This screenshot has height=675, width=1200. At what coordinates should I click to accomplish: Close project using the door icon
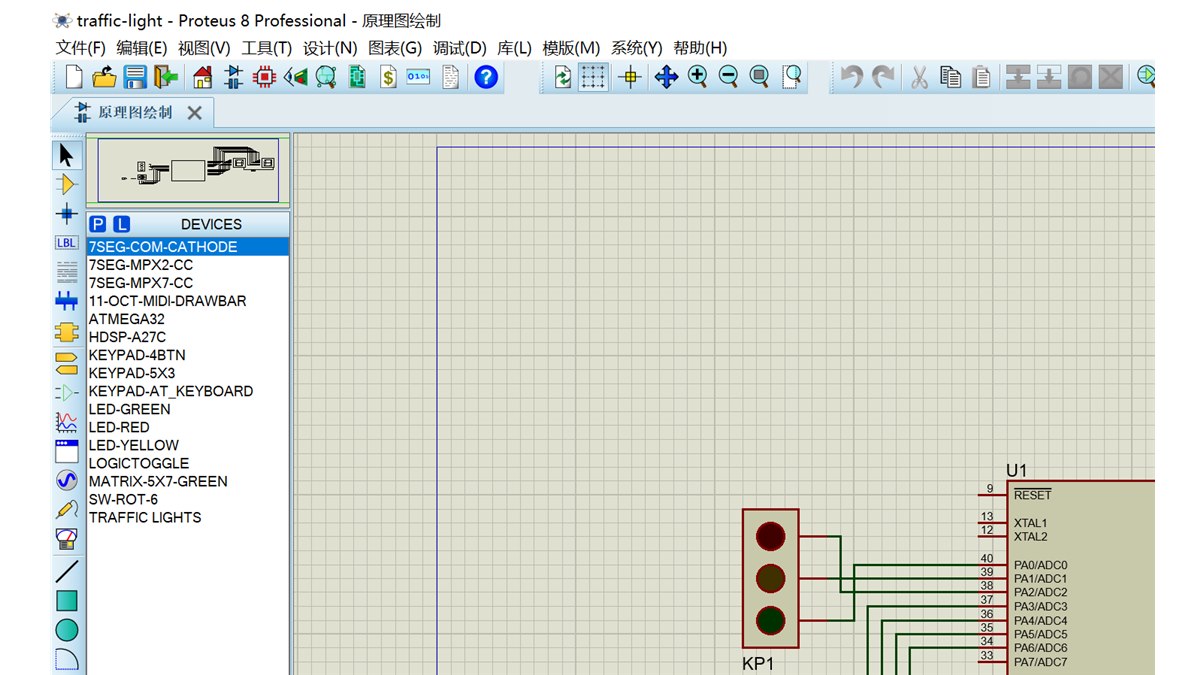(x=166, y=77)
